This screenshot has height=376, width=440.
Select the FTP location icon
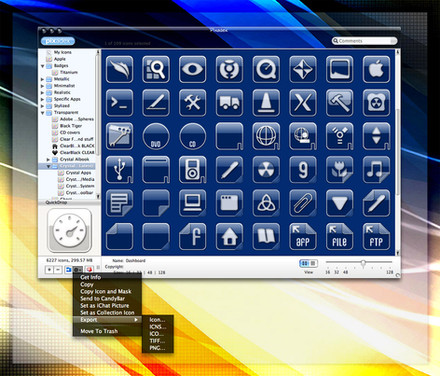[376, 237]
